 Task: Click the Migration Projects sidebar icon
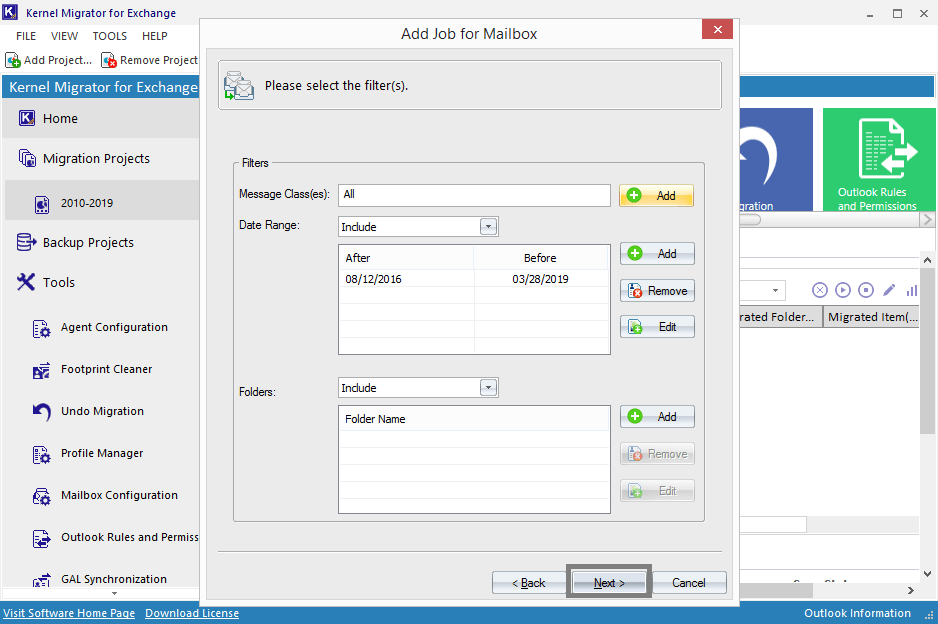click(27, 159)
